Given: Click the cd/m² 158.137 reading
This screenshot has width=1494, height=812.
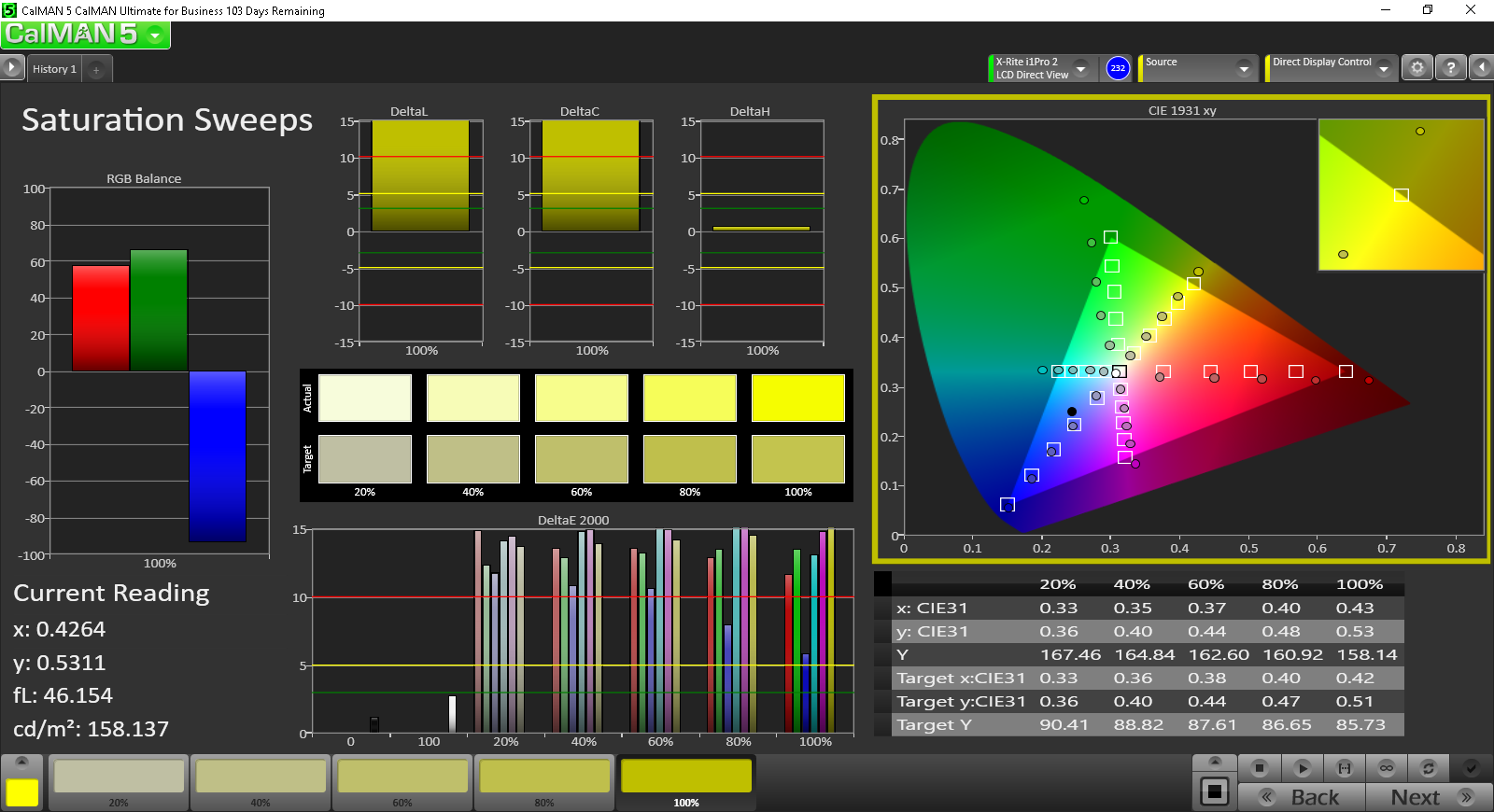Looking at the screenshot, I should coord(92,729).
